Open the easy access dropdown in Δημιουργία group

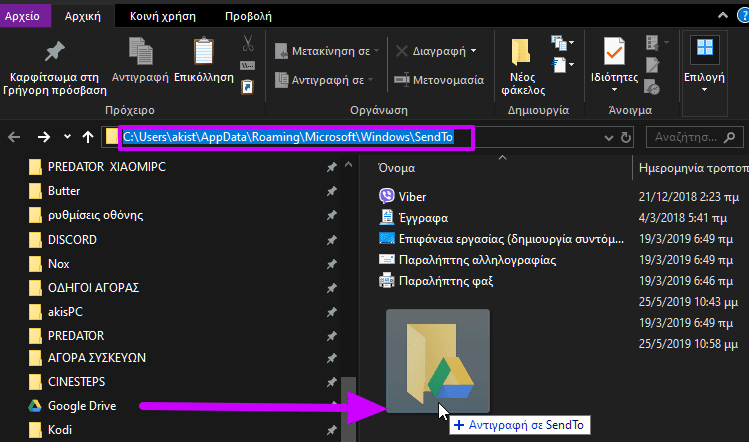pyautogui.click(x=563, y=65)
